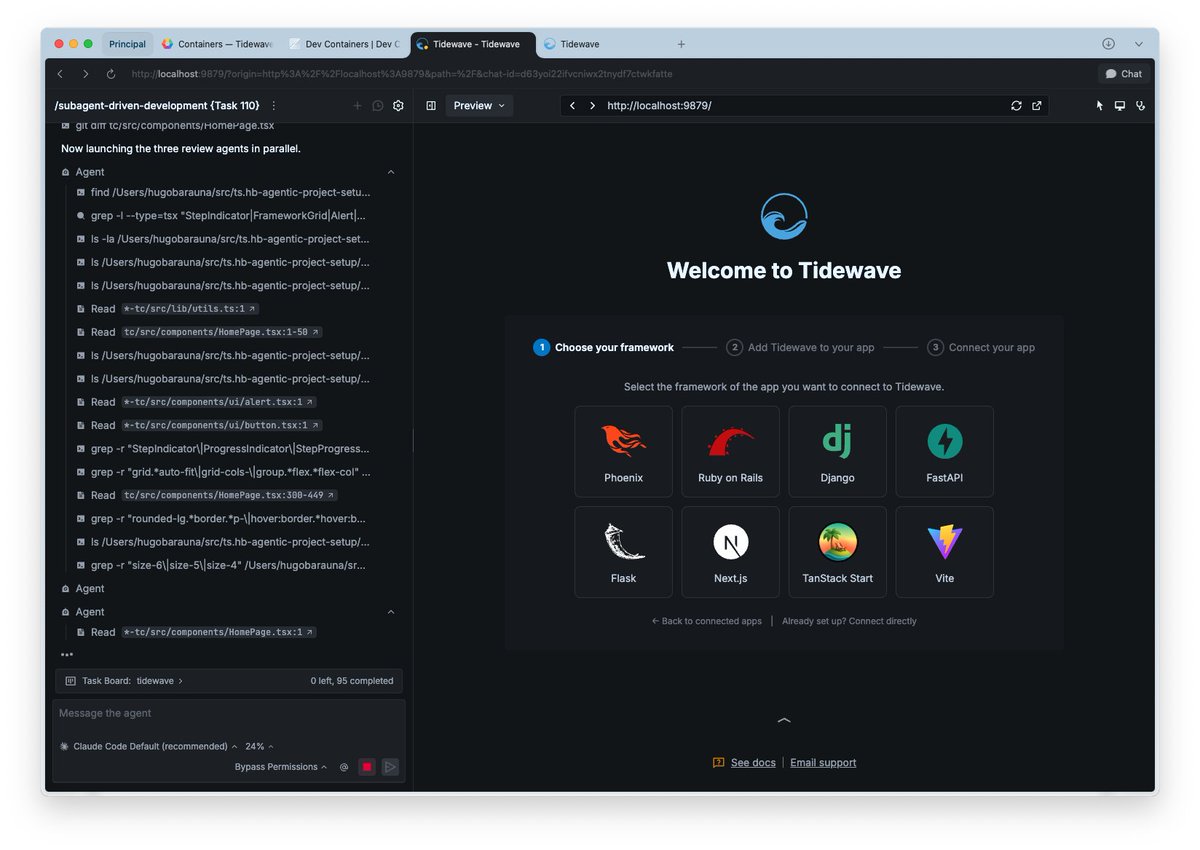Click Already set up? Connect directly
Viewport: 1200px width, 850px height.
point(849,621)
